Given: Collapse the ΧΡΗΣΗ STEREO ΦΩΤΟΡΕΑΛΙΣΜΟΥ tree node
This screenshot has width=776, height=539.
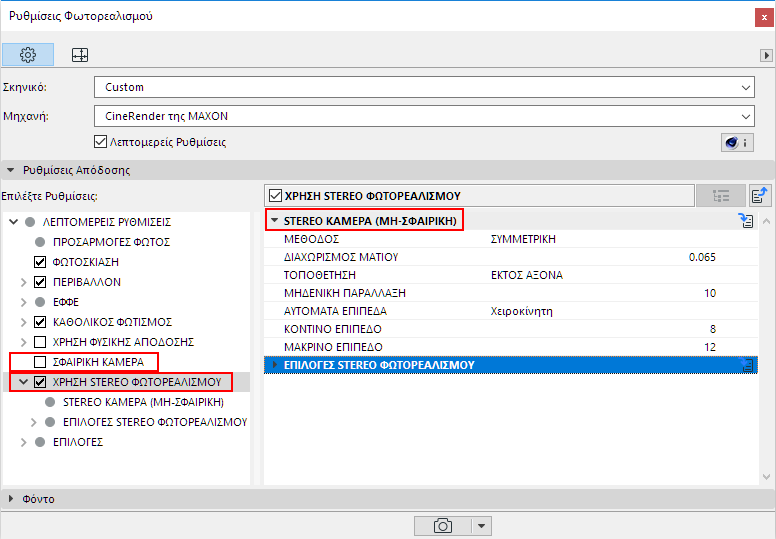Looking at the screenshot, I should (x=23, y=382).
